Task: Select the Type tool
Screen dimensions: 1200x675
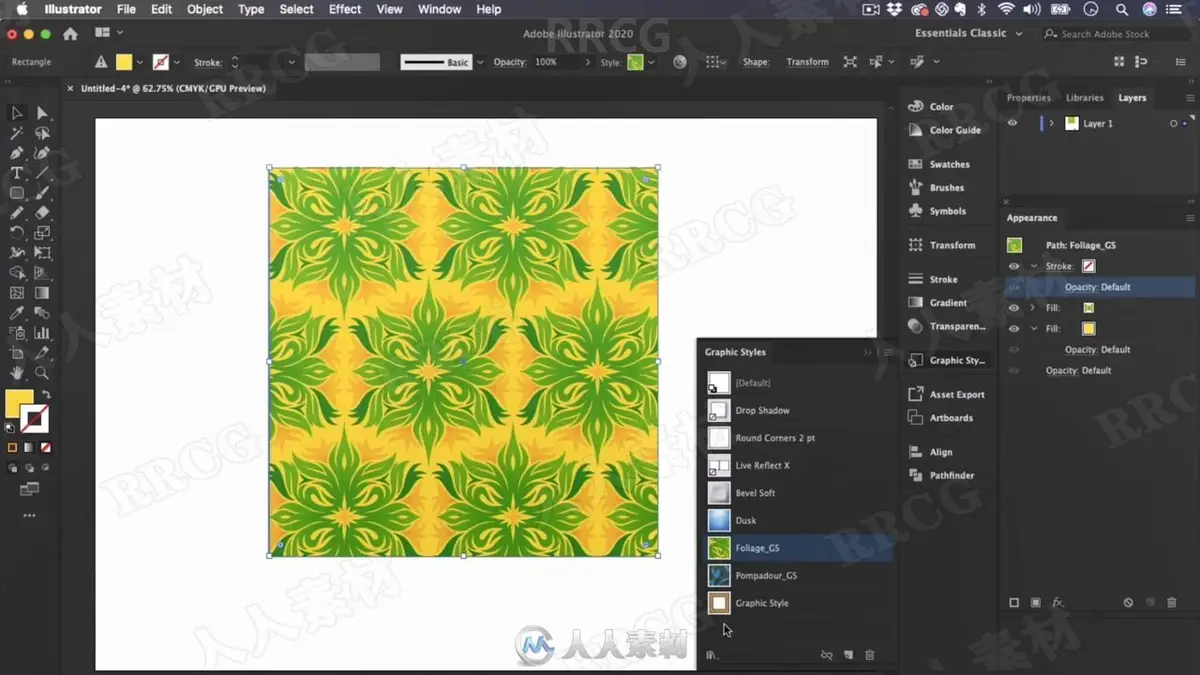Action: coord(17,173)
